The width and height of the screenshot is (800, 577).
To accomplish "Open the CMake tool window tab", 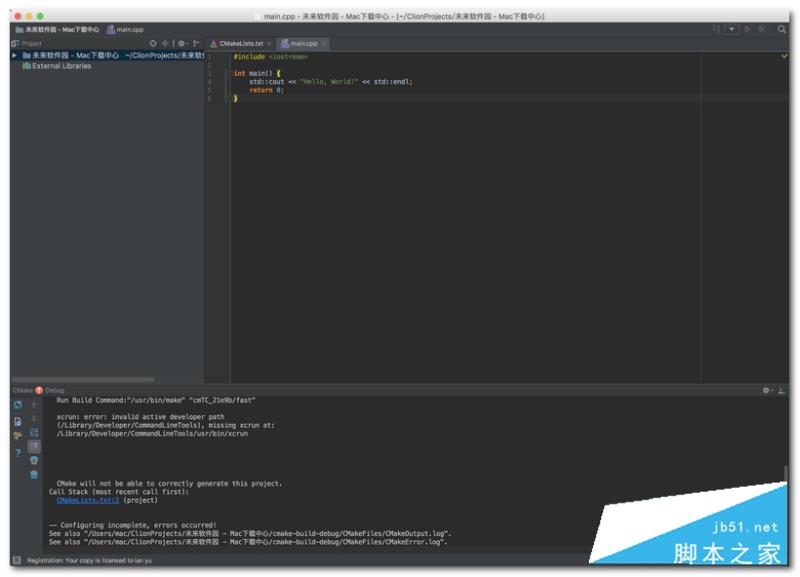I will (x=22, y=390).
